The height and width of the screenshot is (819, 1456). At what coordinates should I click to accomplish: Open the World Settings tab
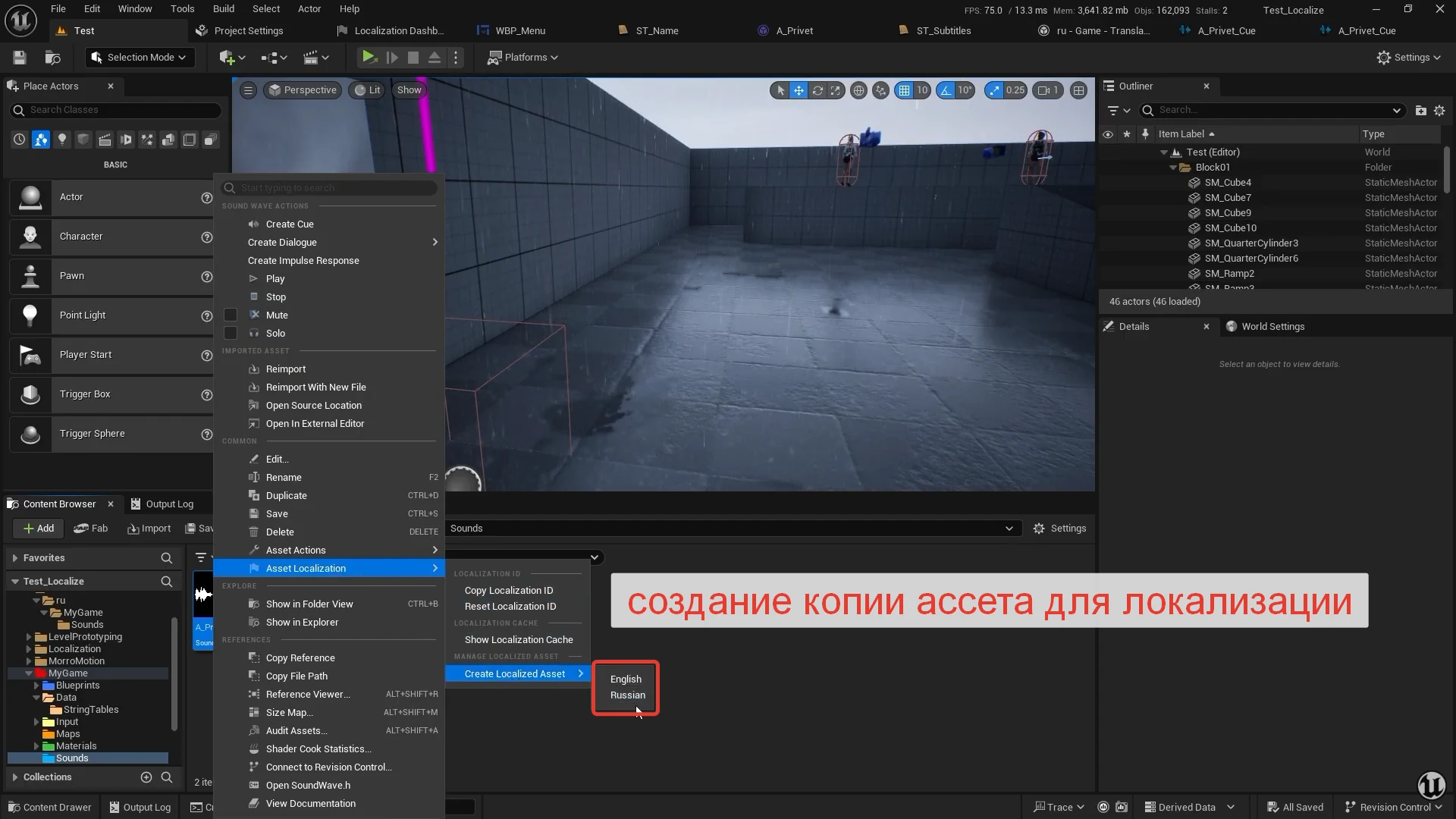[x=1272, y=327]
